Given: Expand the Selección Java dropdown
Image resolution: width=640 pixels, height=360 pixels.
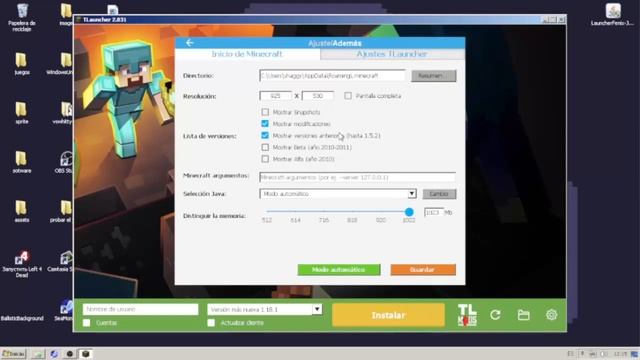Looking at the screenshot, I should point(412,193).
